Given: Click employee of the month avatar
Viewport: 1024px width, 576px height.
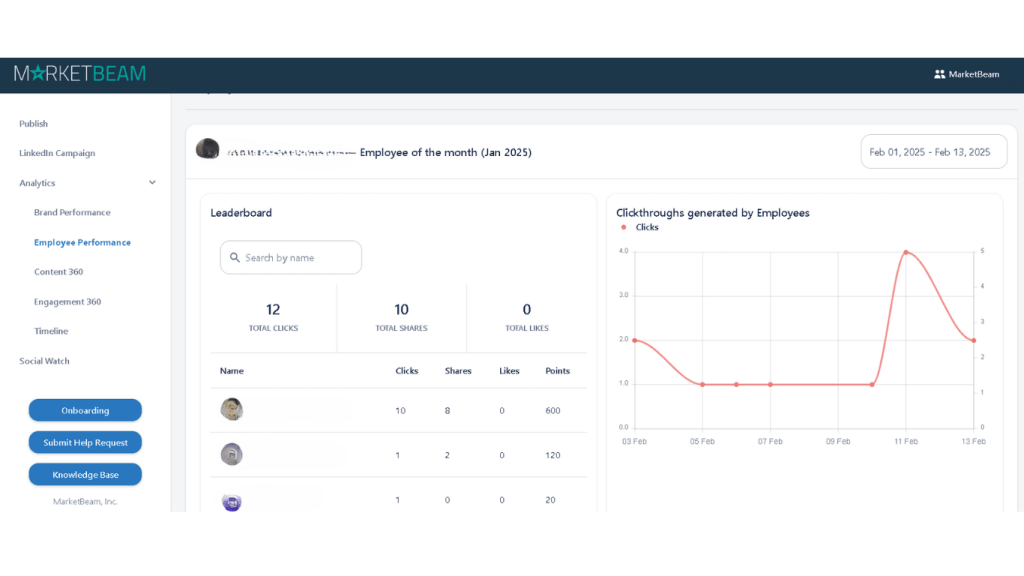Looking at the screenshot, I should pyautogui.click(x=208, y=149).
